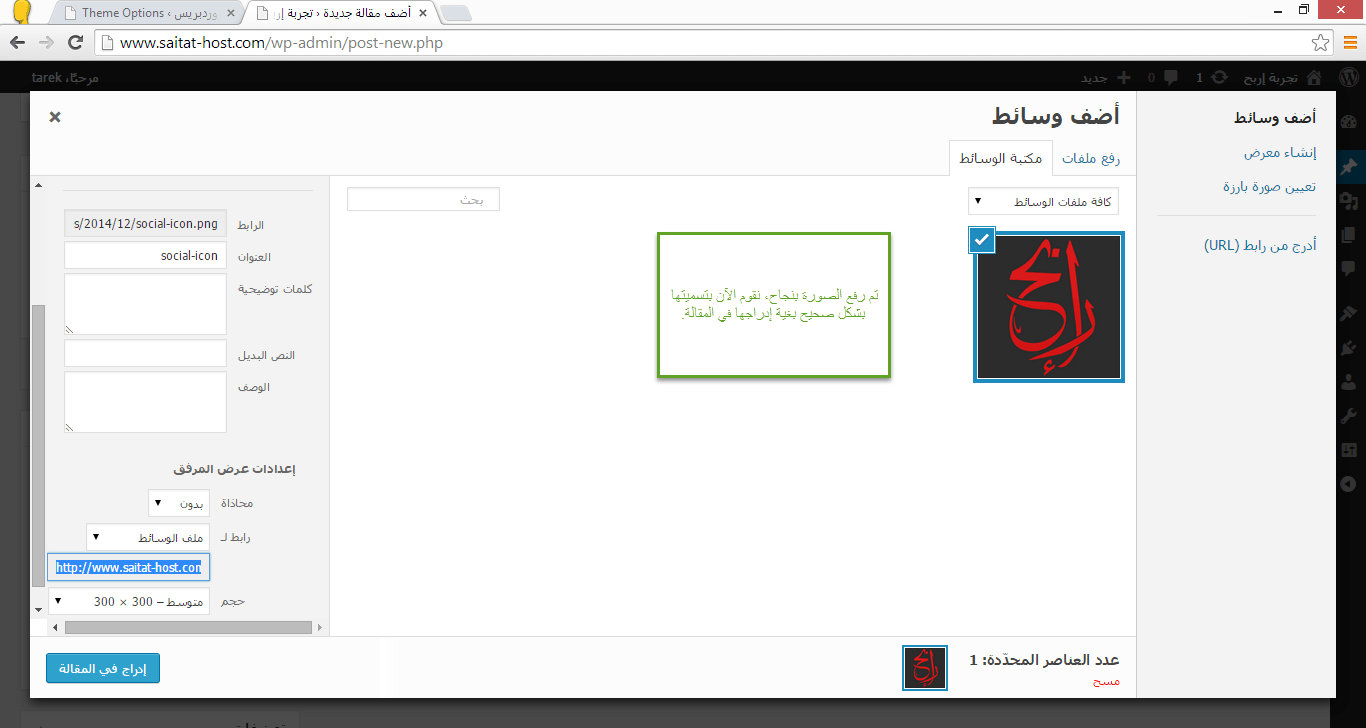Click the إعدادات عرض المرفق heading
Viewport: 1366px width, 728px height.
pos(234,468)
